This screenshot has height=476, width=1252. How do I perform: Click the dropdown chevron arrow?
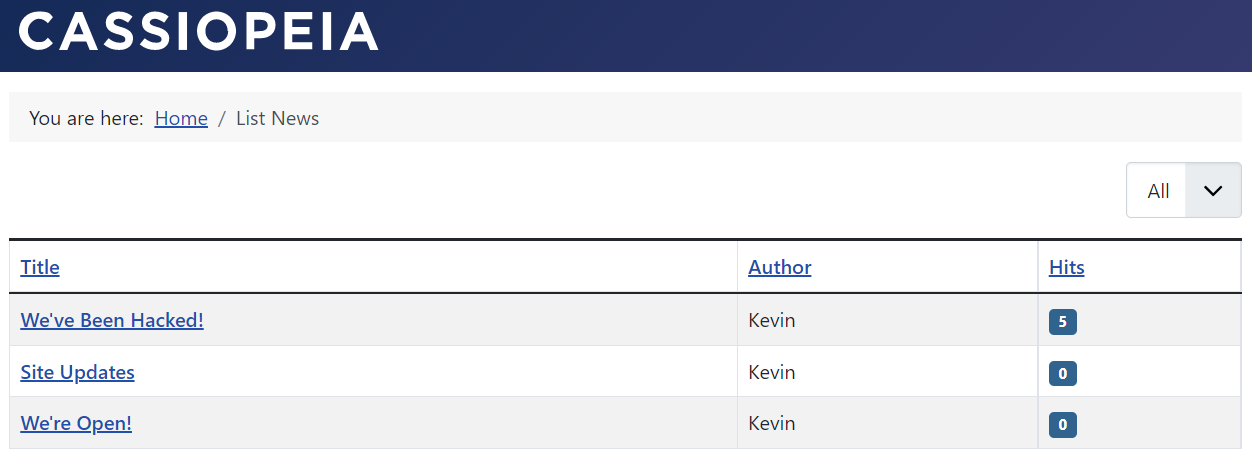click(1213, 190)
